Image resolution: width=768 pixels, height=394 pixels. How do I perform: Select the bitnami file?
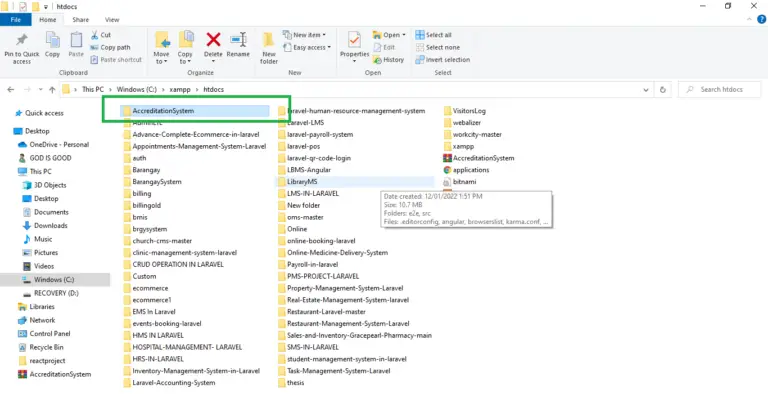click(459, 182)
